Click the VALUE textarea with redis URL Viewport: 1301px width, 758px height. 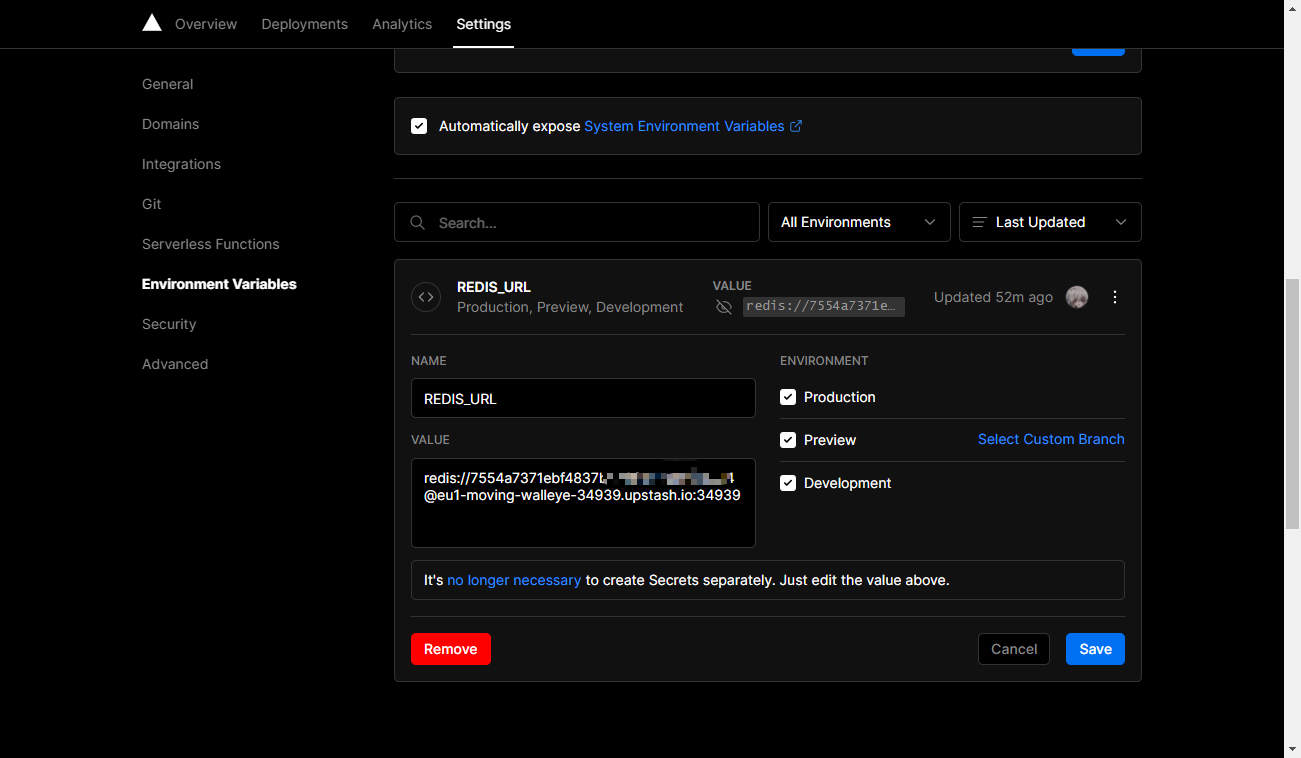pos(583,503)
